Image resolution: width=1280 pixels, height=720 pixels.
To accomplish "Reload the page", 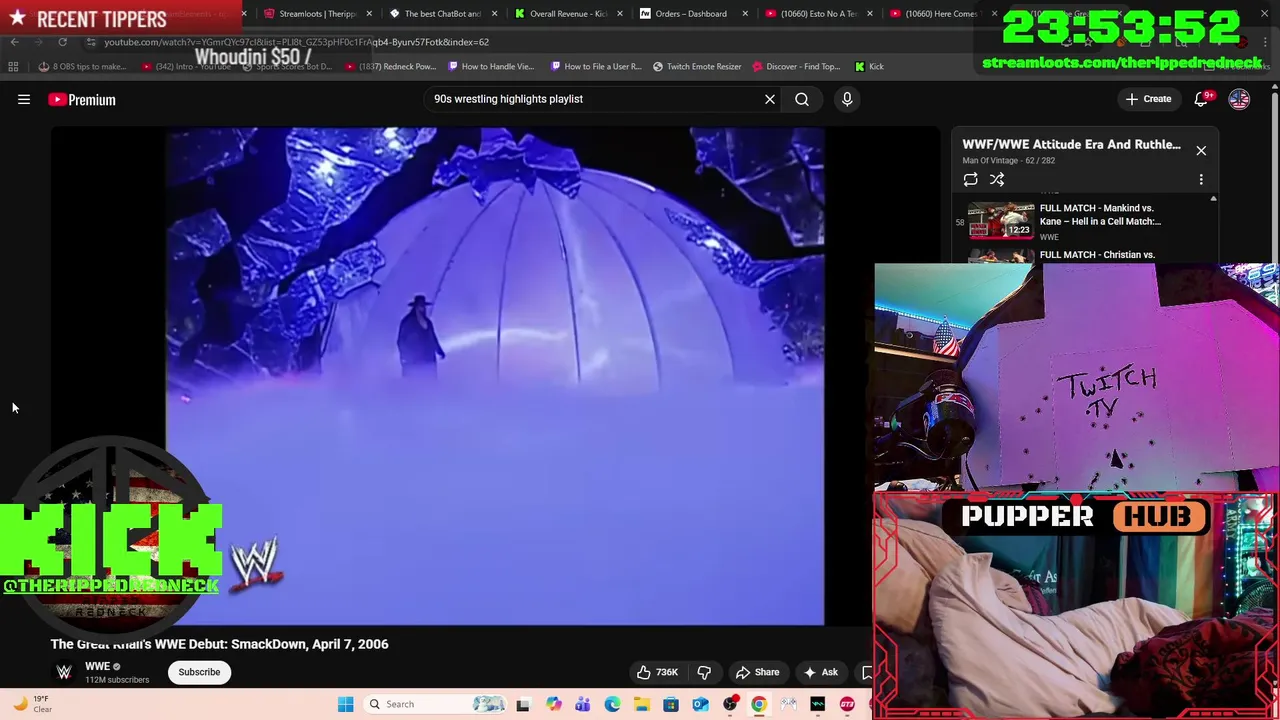I will click(x=62, y=42).
